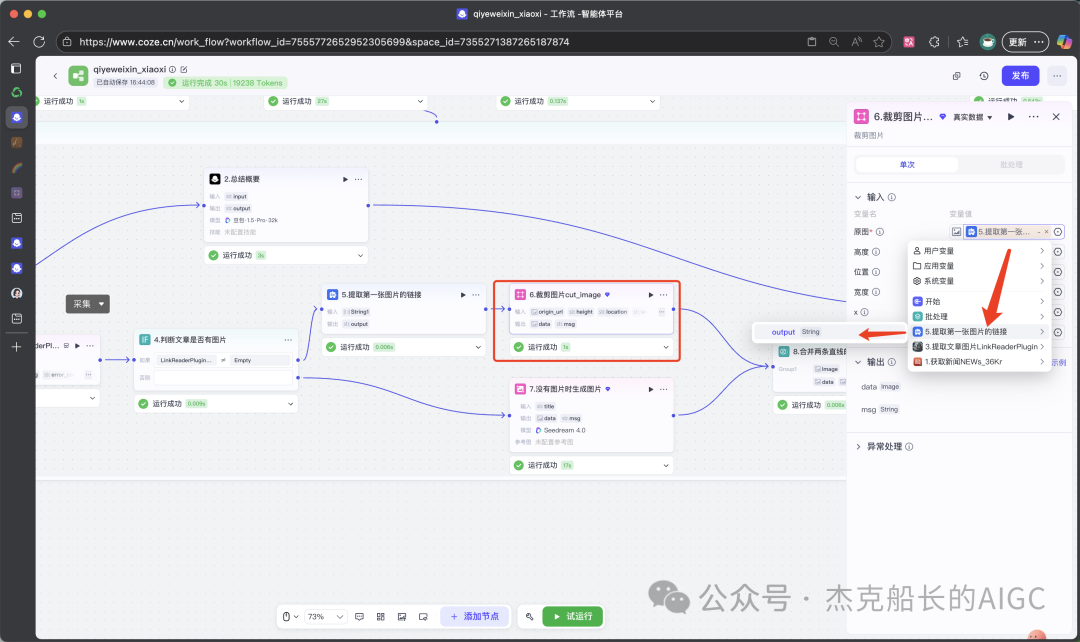Click the 原图 variable value field
1080x642 pixels.
1007,232
